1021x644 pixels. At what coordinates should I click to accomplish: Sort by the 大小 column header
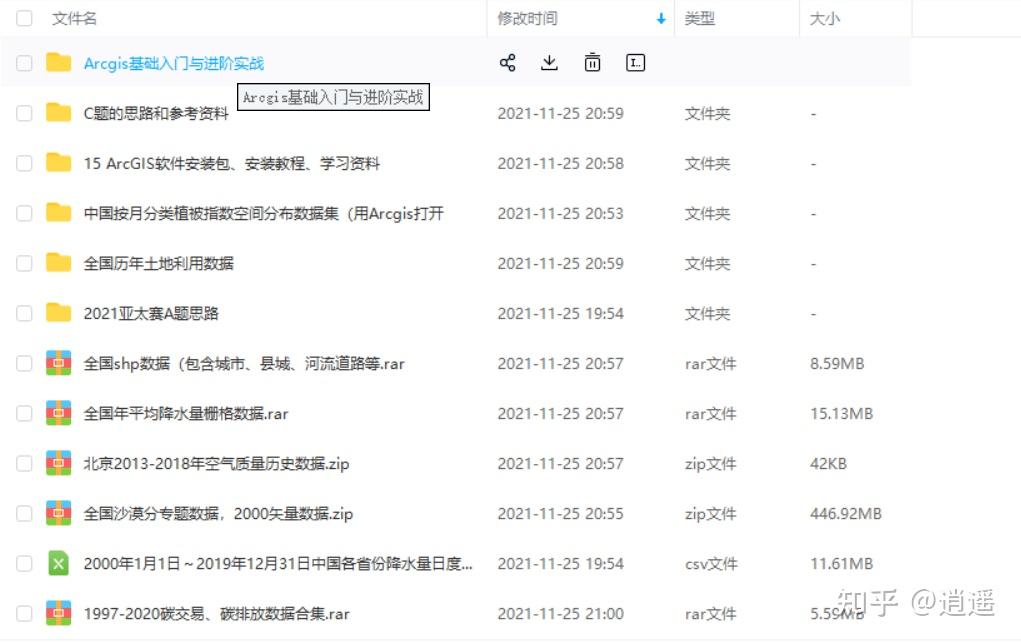[824, 19]
